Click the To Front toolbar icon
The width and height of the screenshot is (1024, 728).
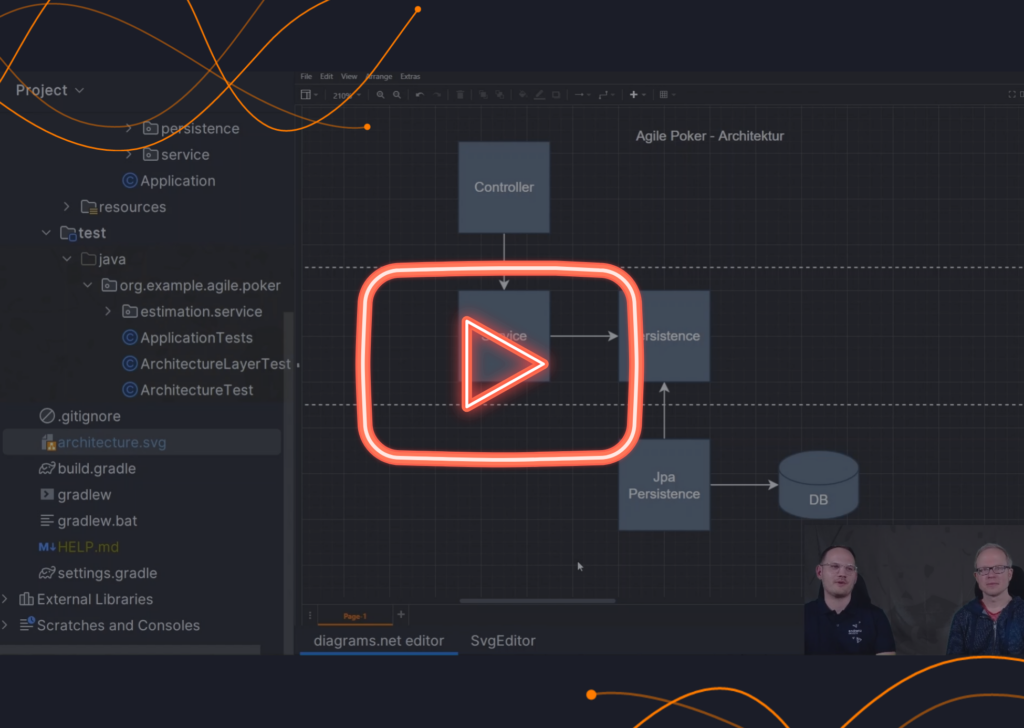[x=483, y=95]
